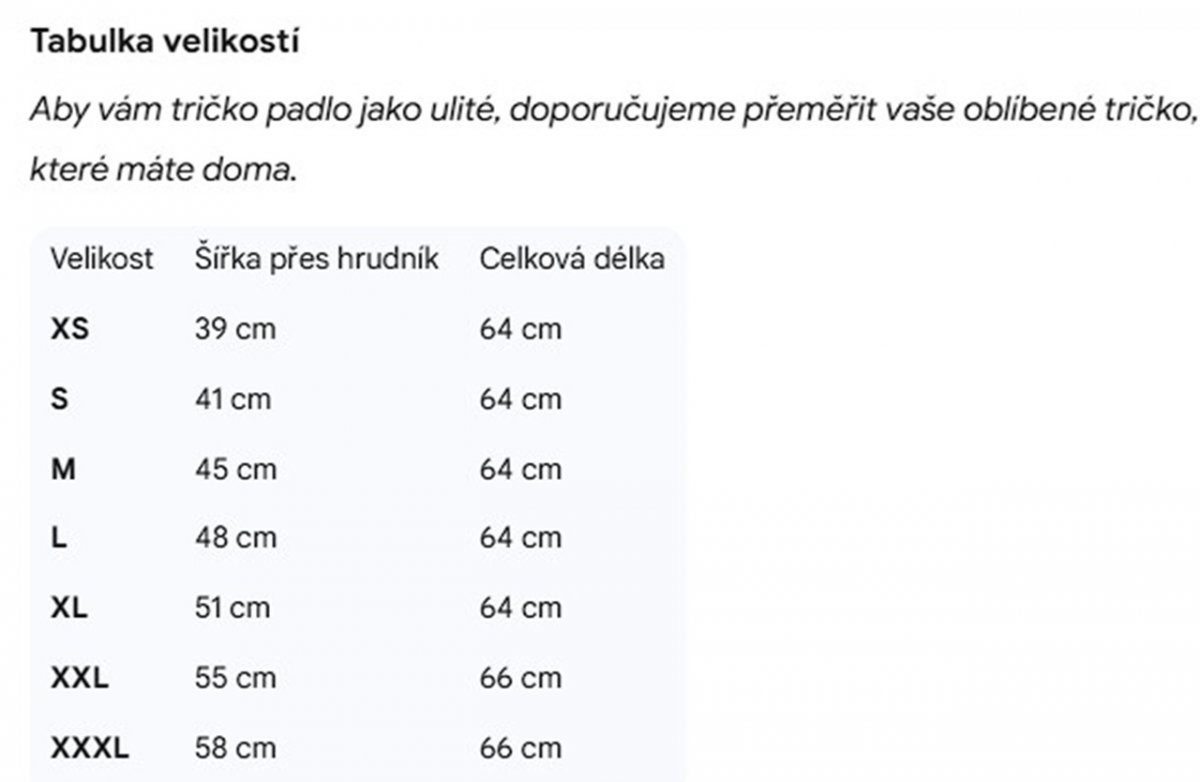The image size is (1200, 782).
Task: Select the XXL size label
Action: [x=79, y=677]
